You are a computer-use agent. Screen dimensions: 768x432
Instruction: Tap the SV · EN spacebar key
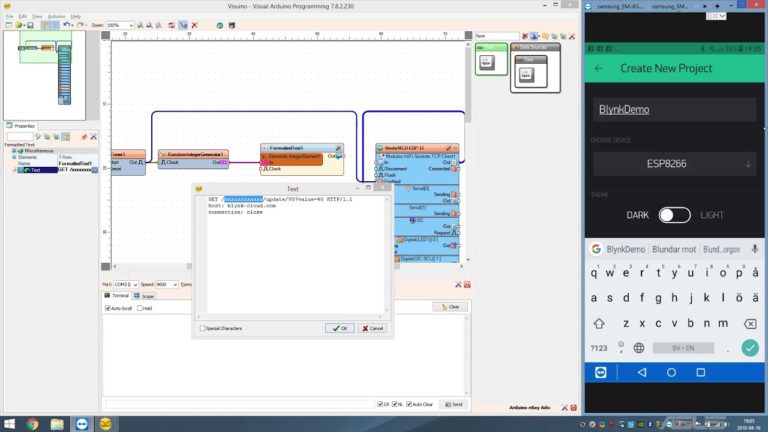(x=683, y=348)
